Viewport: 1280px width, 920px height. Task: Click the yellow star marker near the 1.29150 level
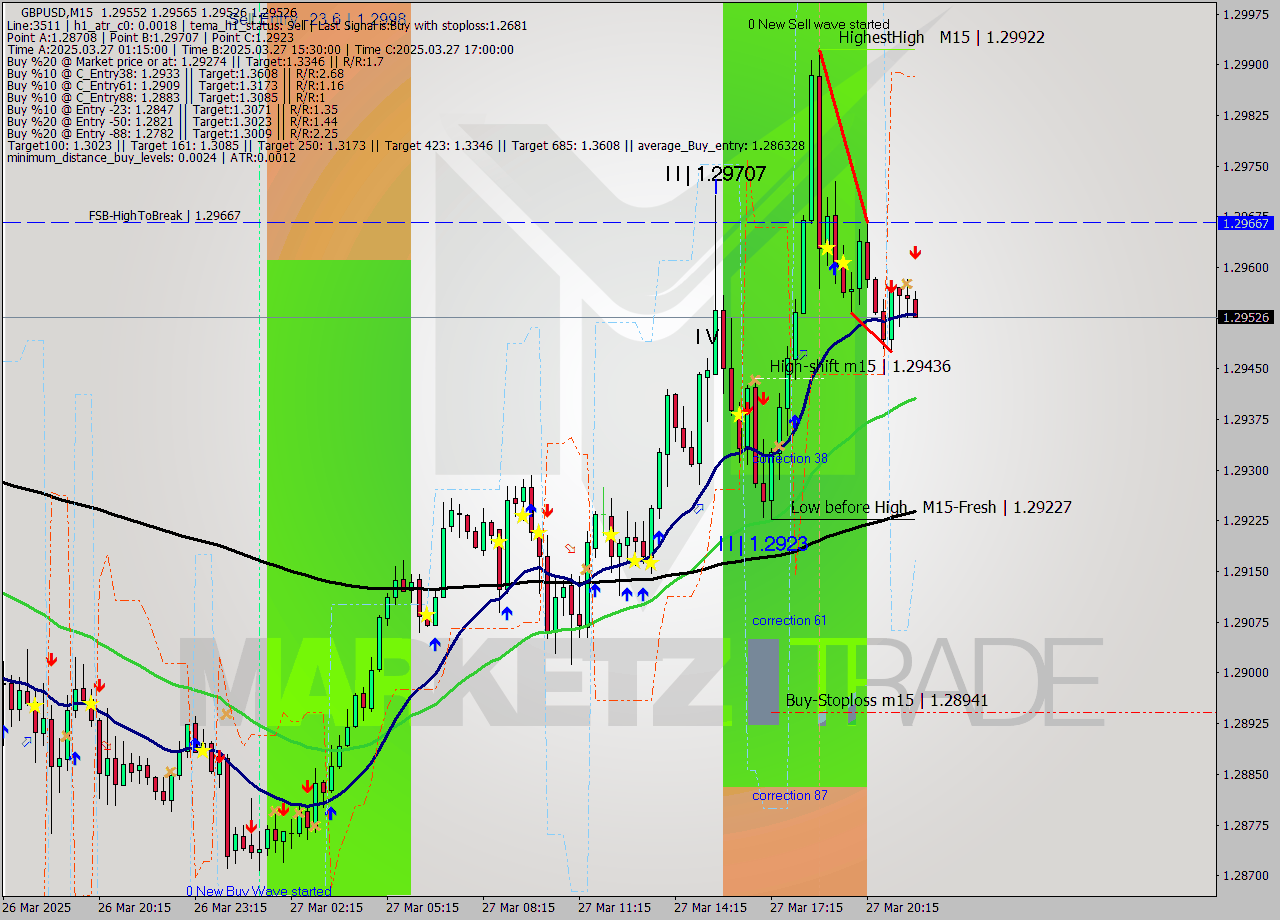(634, 562)
